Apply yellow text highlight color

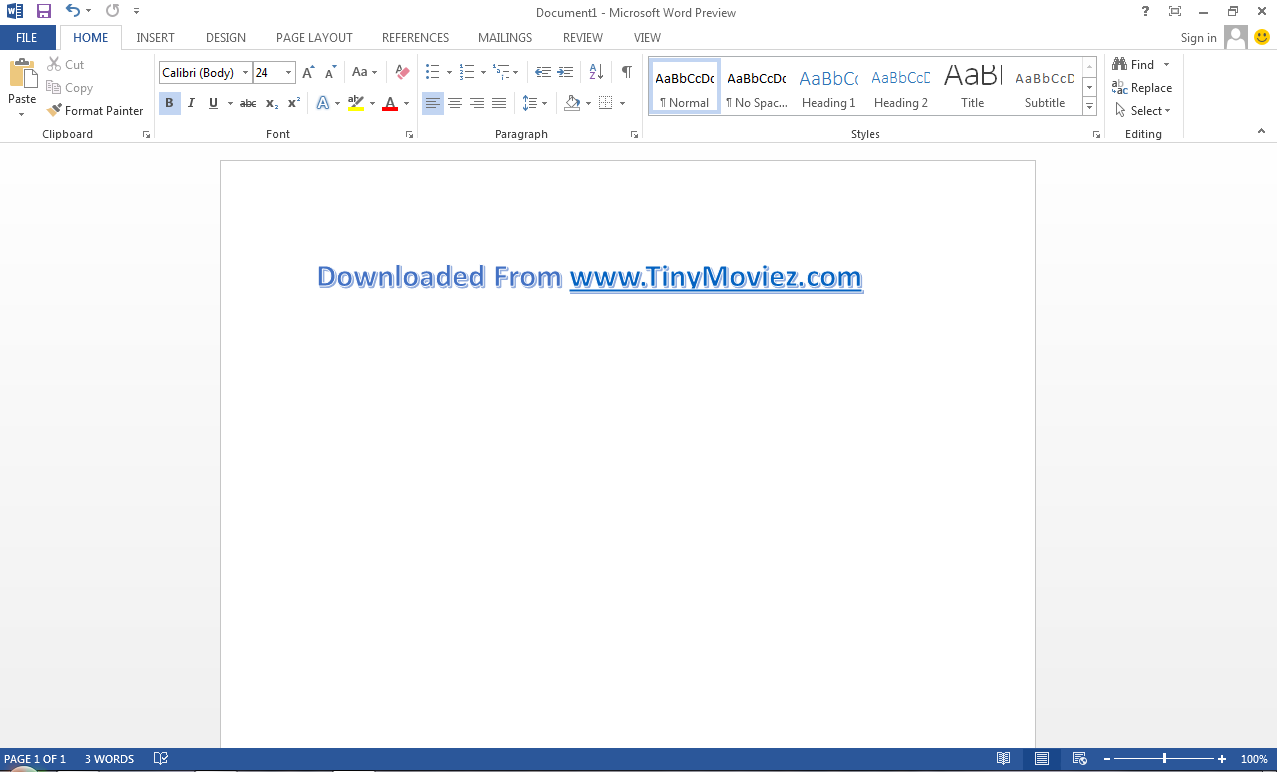[356, 103]
